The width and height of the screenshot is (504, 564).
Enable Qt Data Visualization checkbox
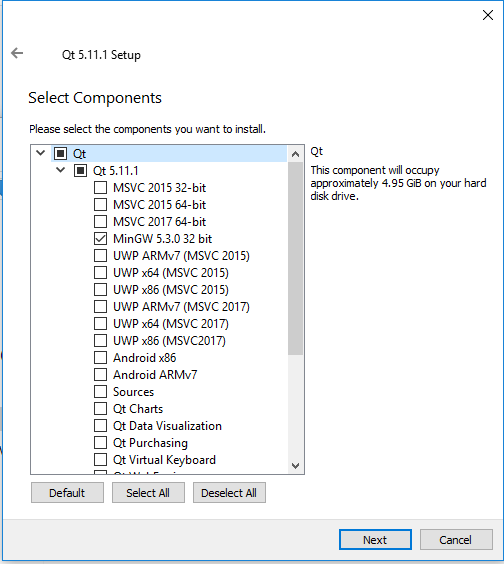[x=100, y=426]
